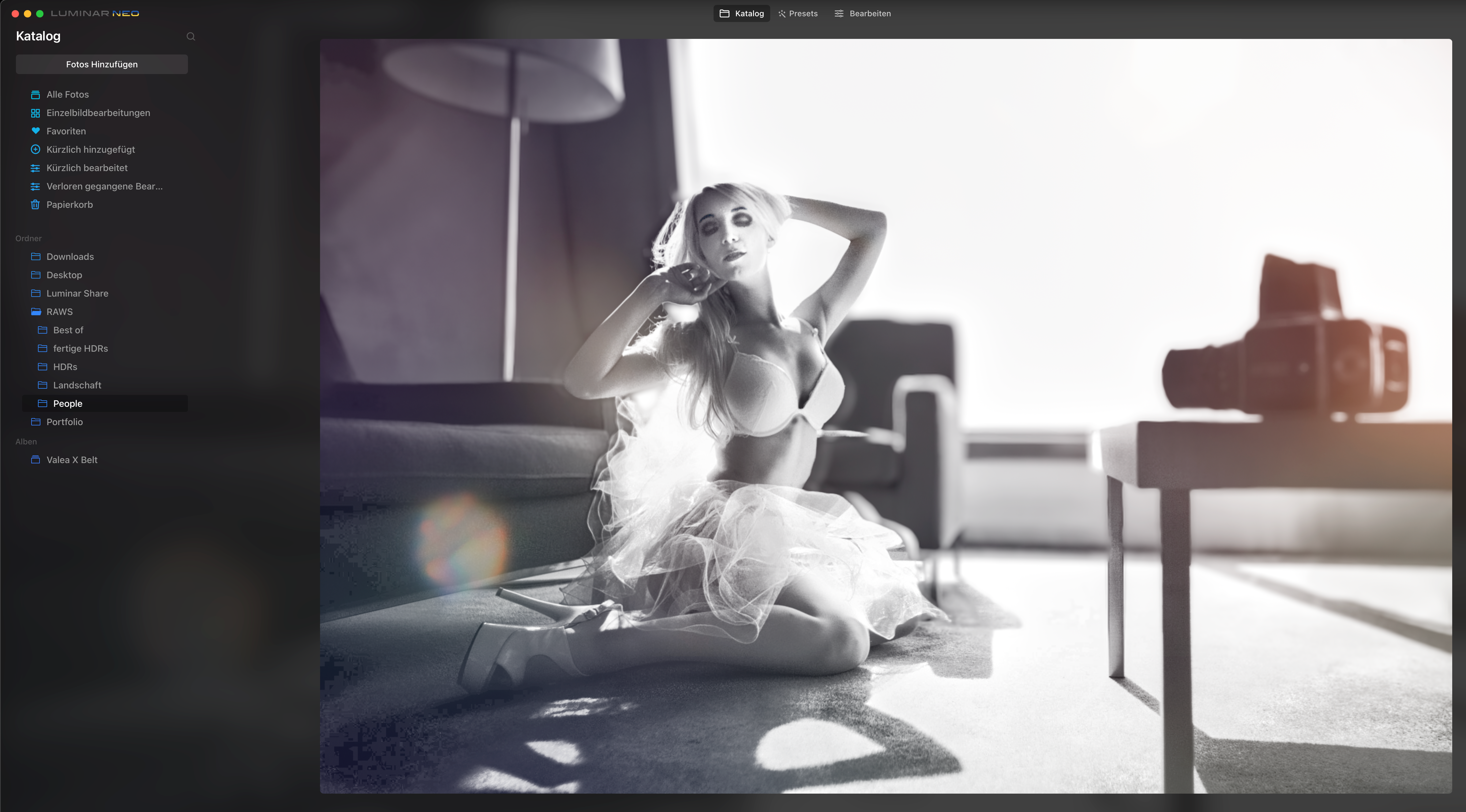Click the Alben section header
Viewport: 1466px width, 812px height.
(x=26, y=442)
